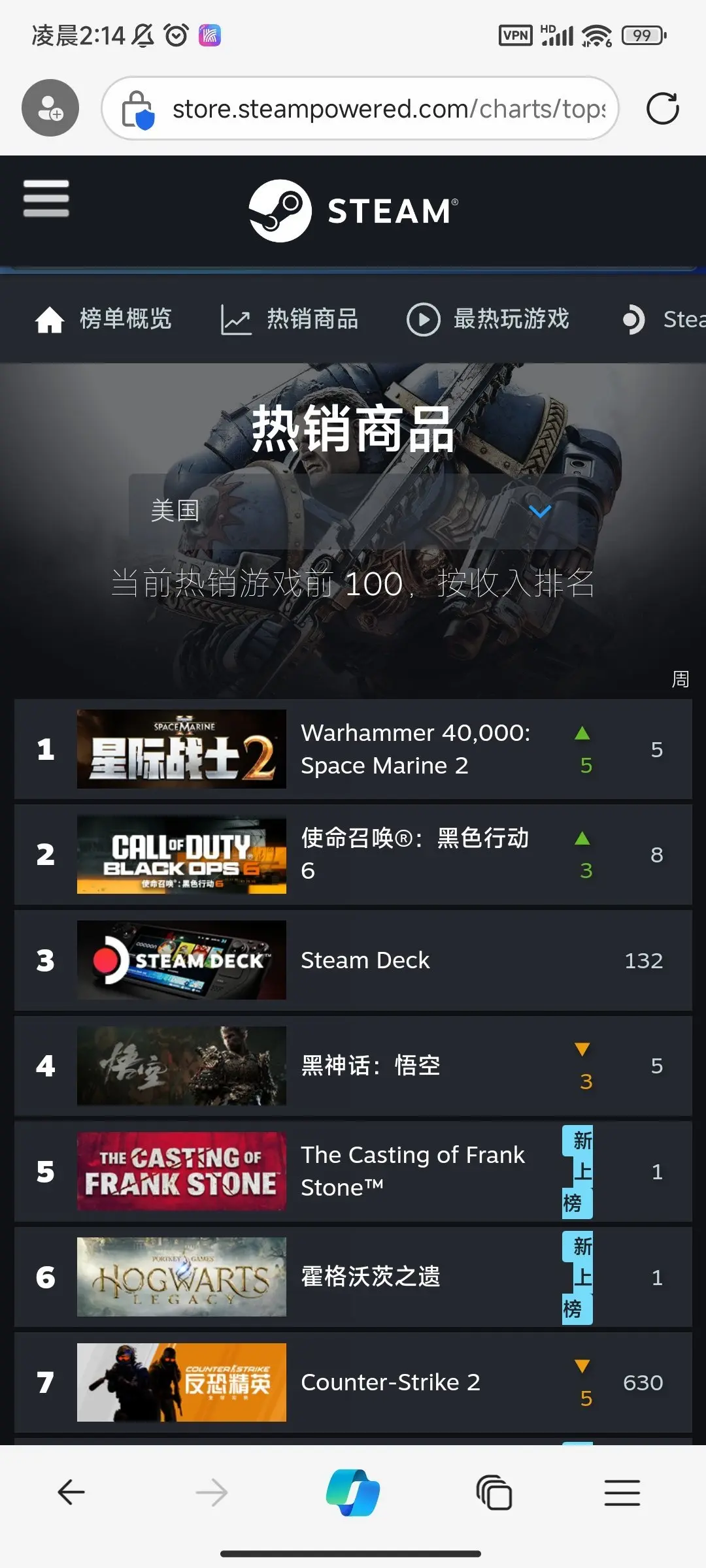Open the browser tabs switcher icon
The image size is (706, 1568).
(x=494, y=1493)
